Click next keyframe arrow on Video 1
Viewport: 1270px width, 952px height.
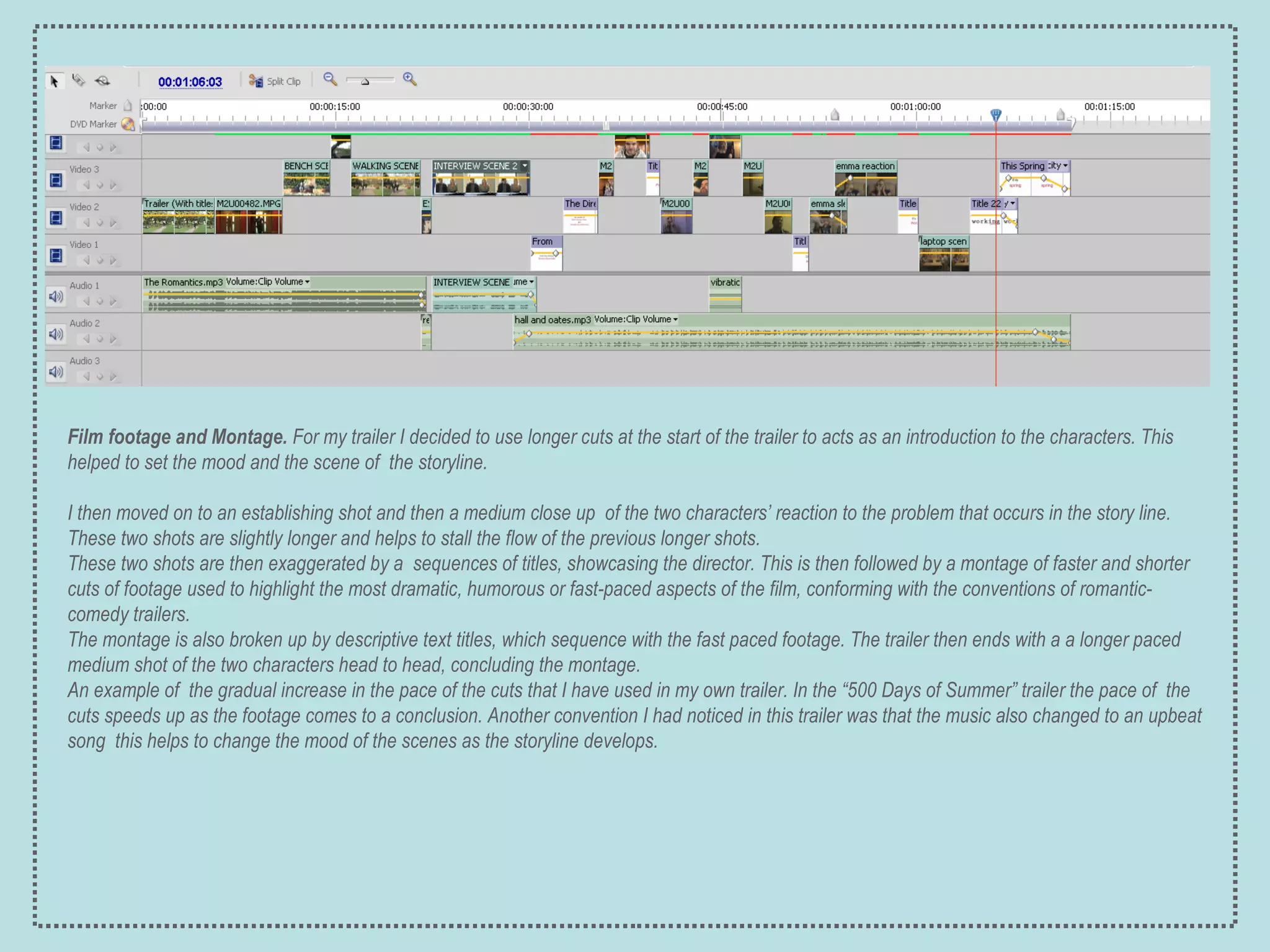[113, 260]
